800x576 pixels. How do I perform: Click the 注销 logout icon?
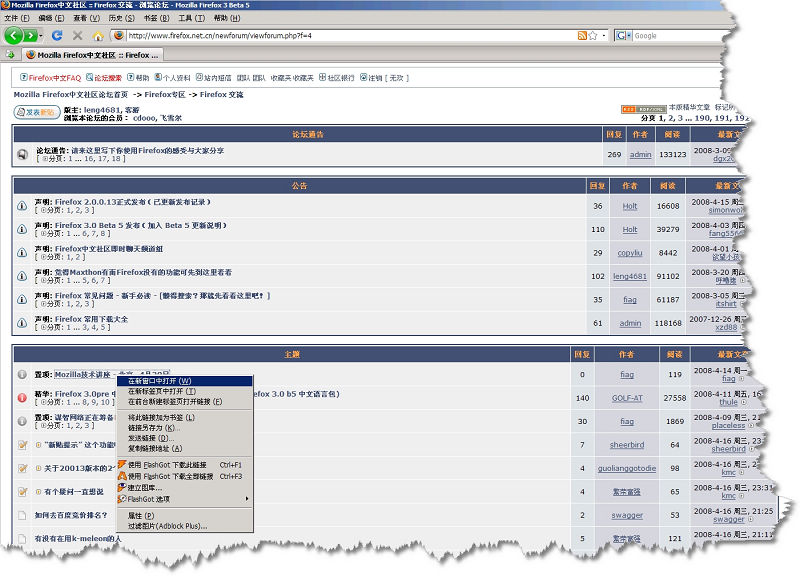(364, 78)
